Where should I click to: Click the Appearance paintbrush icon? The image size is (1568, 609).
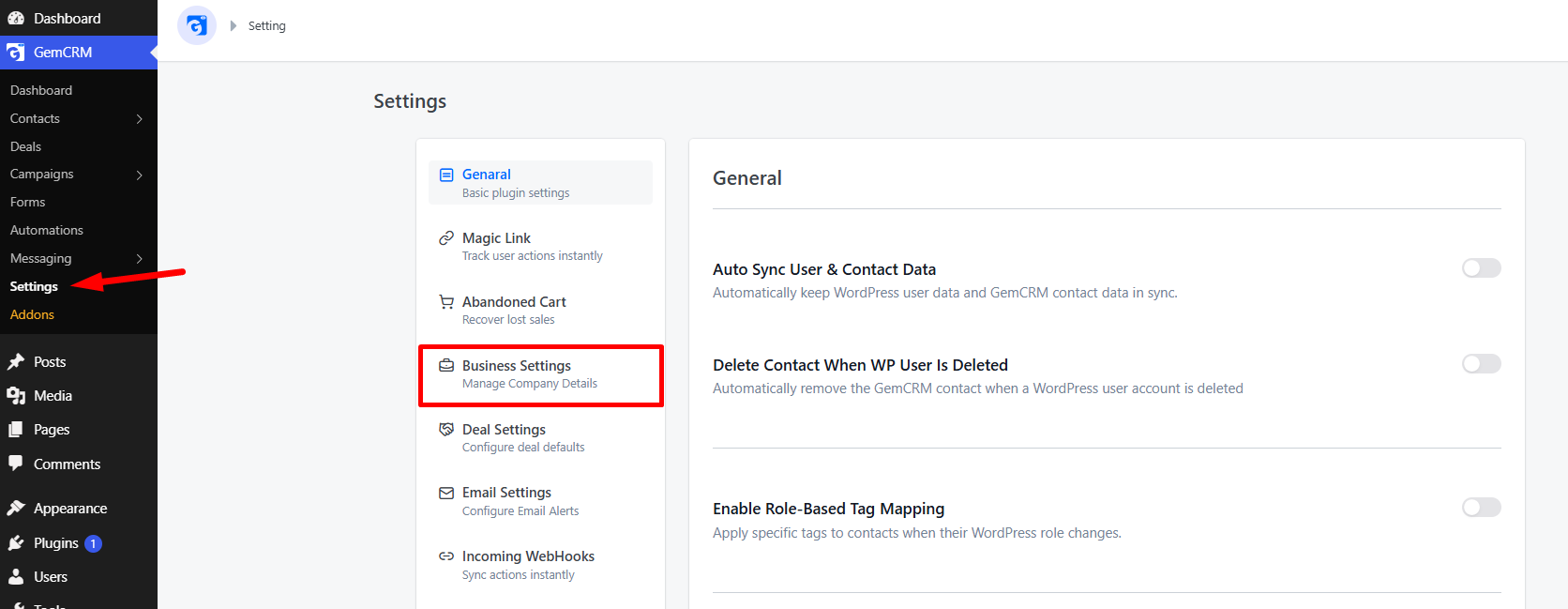point(16,509)
